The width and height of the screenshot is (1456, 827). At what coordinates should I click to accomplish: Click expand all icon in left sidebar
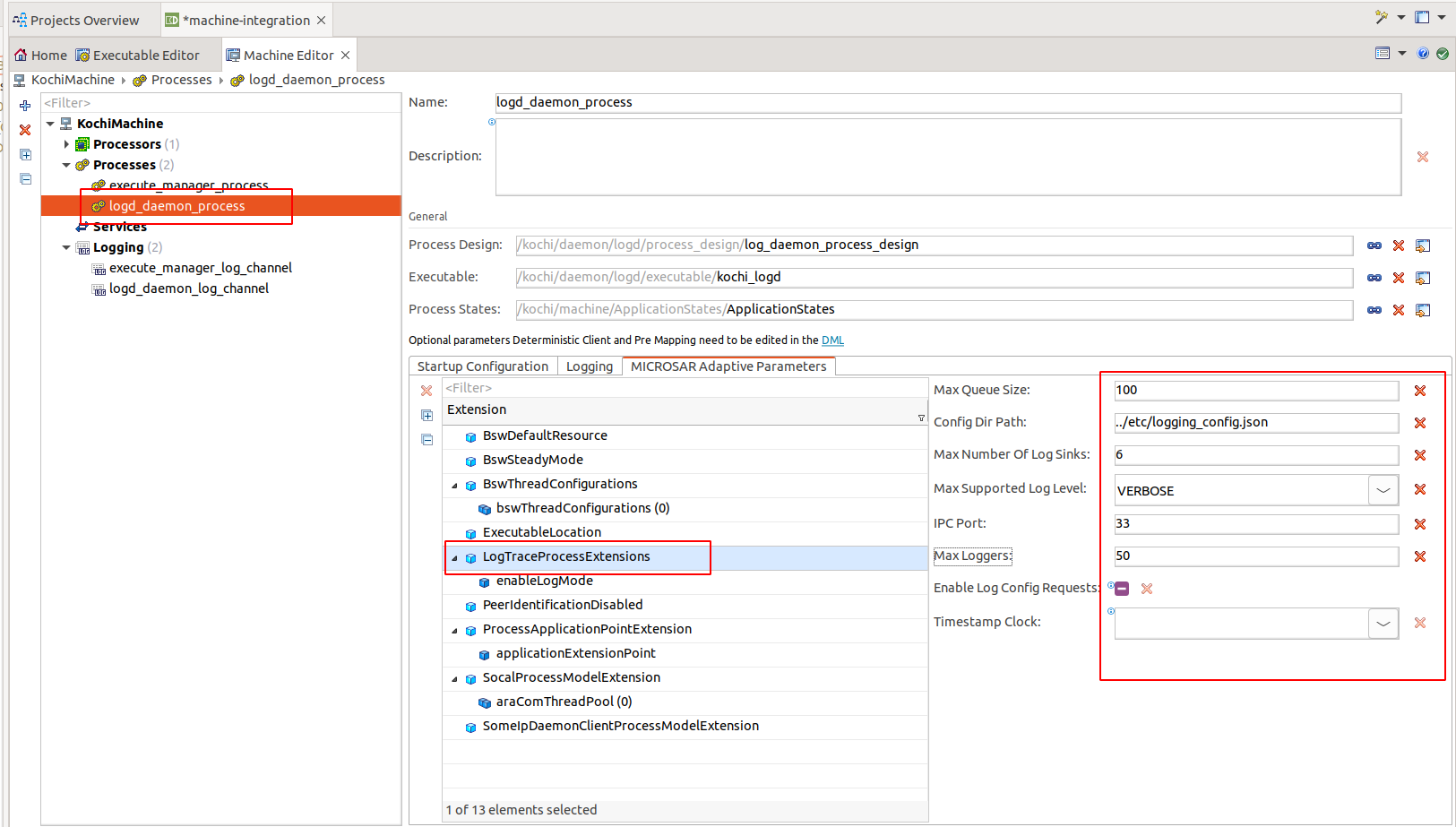pyautogui.click(x=25, y=154)
